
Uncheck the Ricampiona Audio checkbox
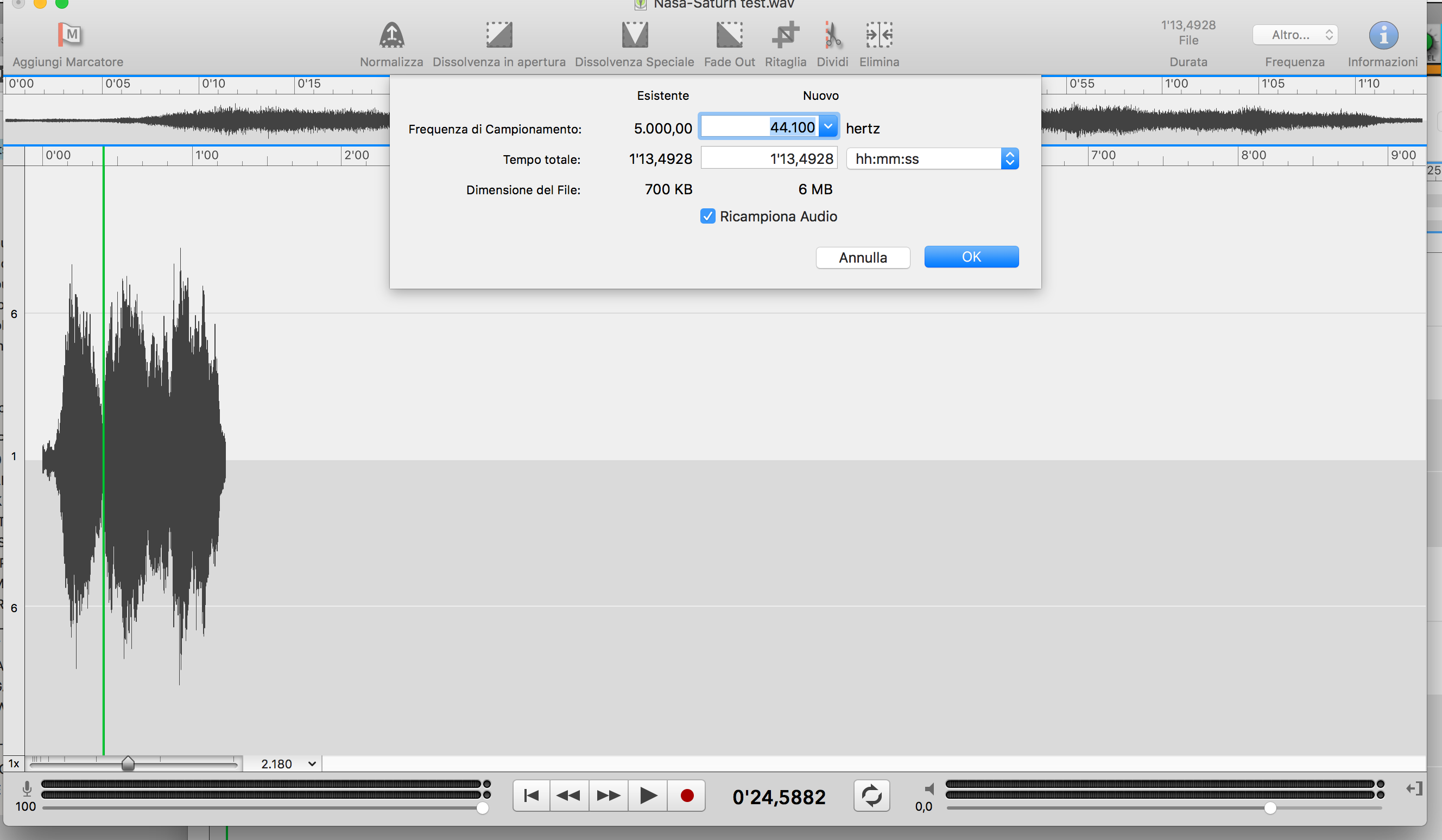tap(707, 216)
